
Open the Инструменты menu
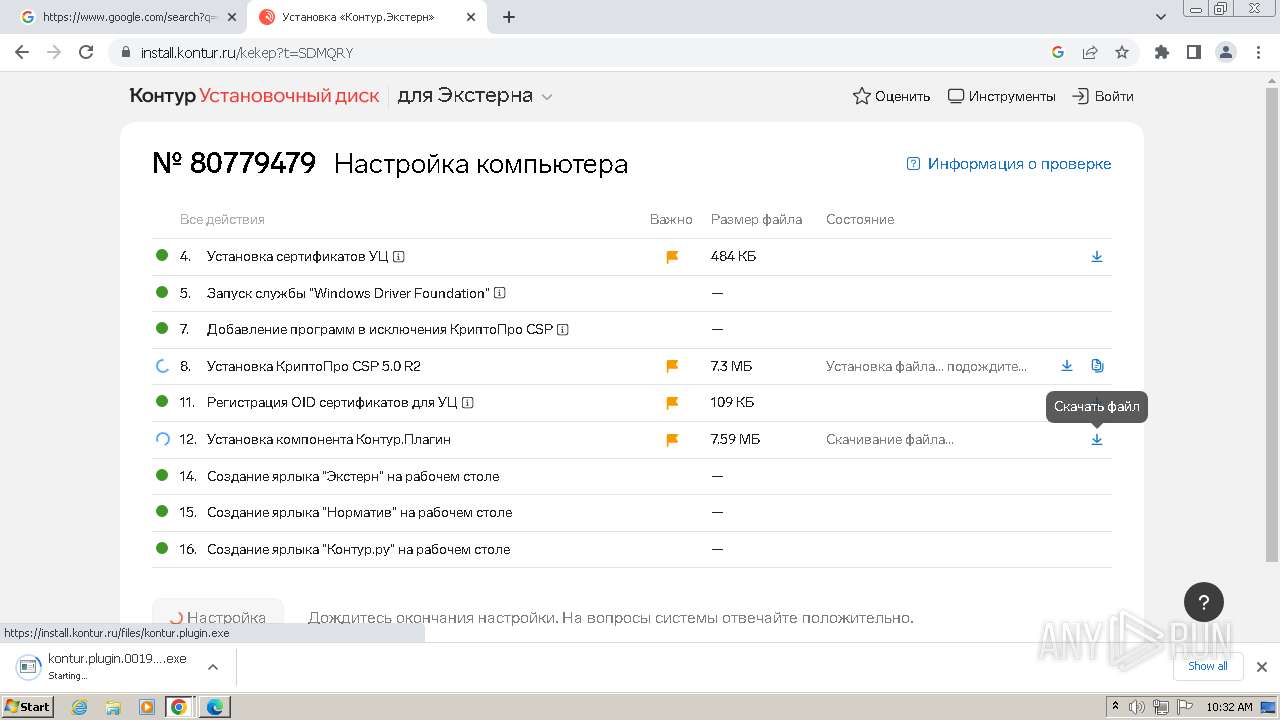pyautogui.click(x=1002, y=96)
